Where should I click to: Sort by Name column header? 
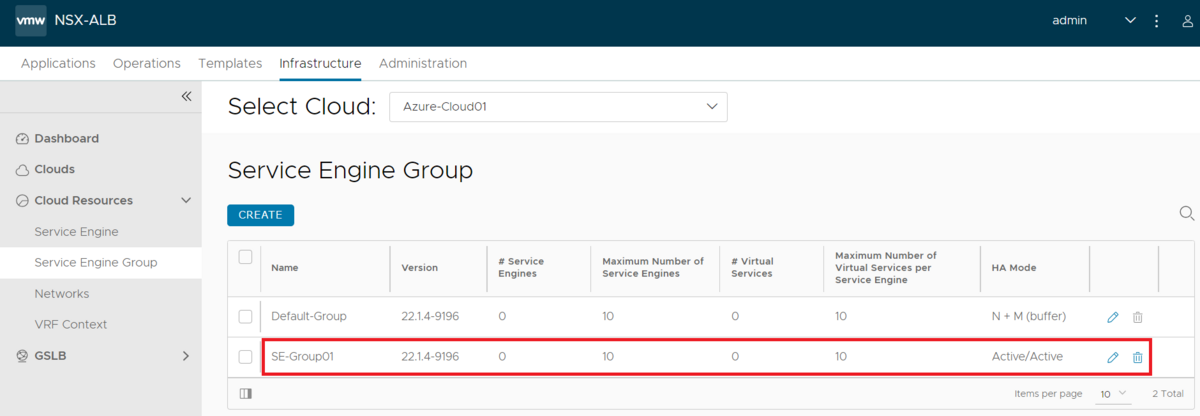(285, 268)
